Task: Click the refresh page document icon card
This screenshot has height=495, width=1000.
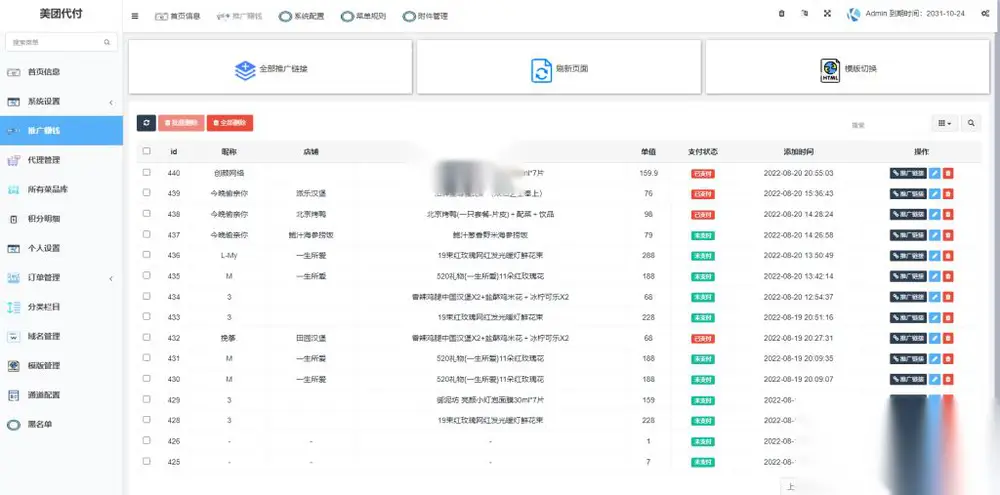Action: [x=541, y=70]
